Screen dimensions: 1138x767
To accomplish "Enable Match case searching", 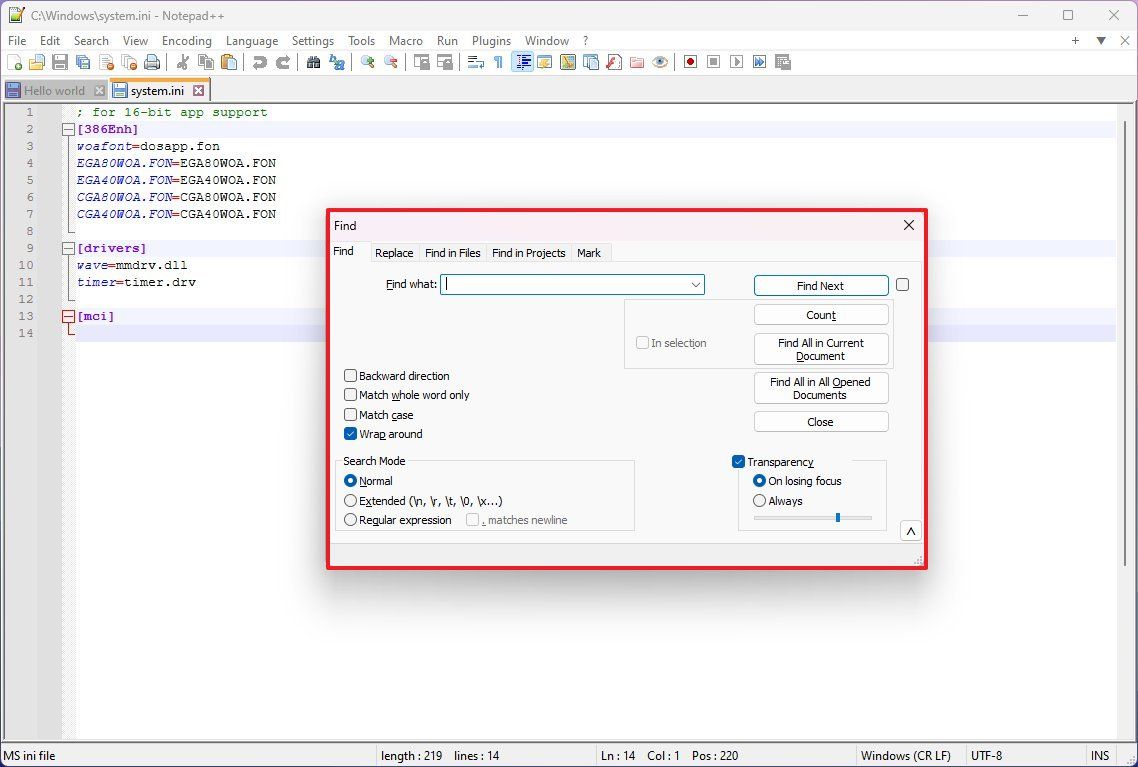I will point(351,414).
